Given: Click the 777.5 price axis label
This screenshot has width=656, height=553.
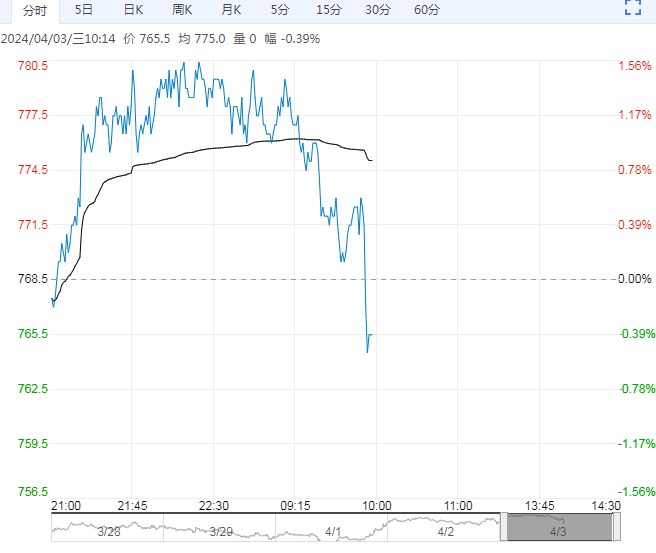Looking at the screenshot, I should pos(33,115).
